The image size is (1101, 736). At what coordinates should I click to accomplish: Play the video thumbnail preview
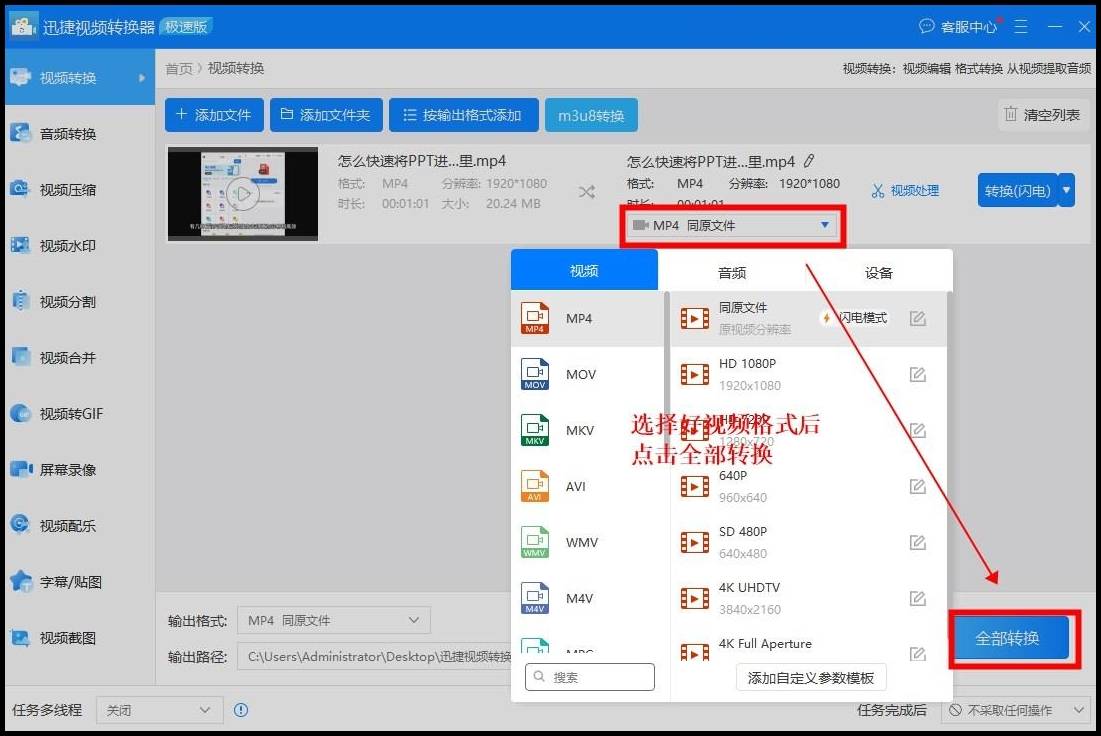[243, 193]
